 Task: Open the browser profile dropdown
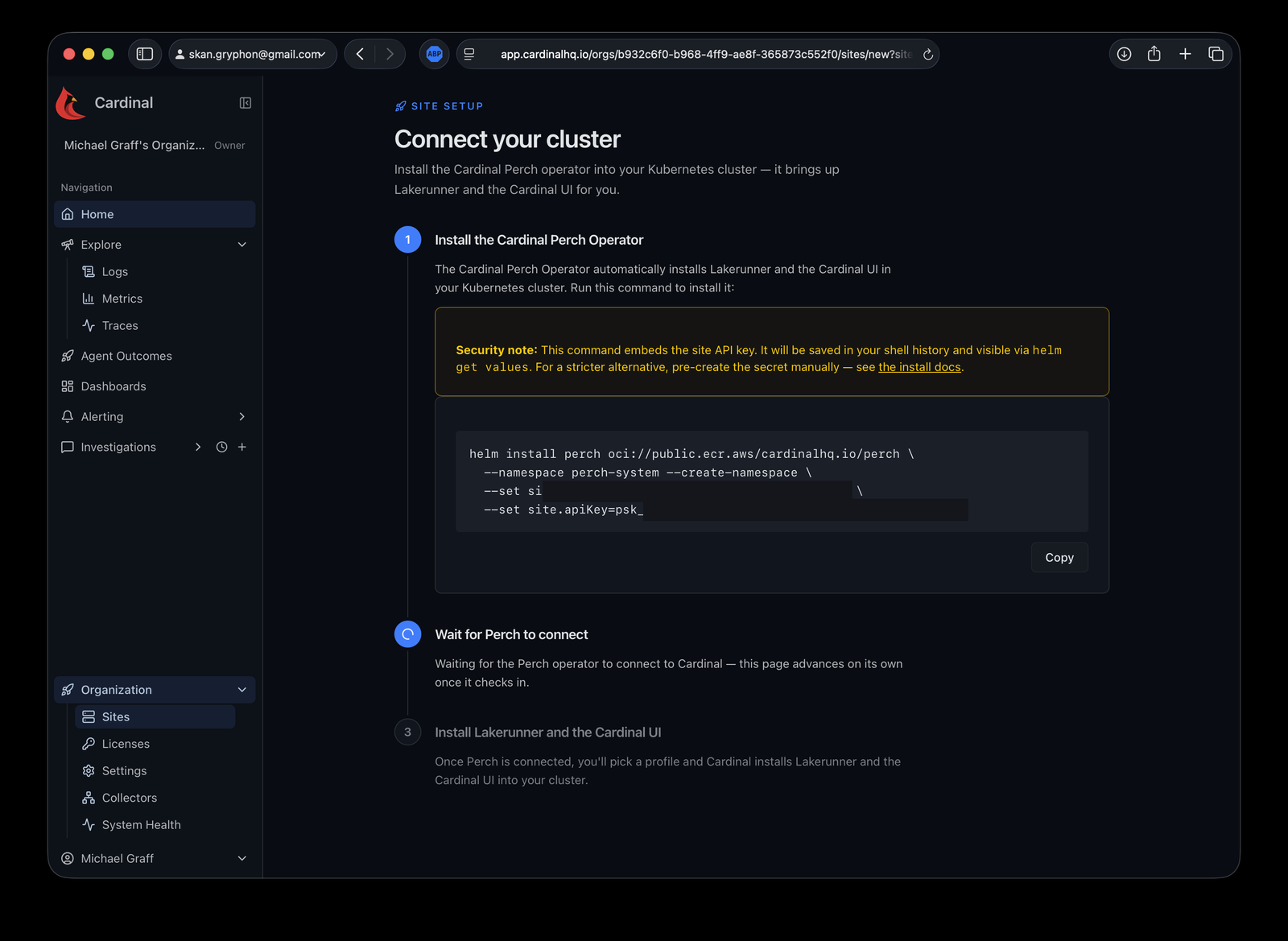click(252, 54)
